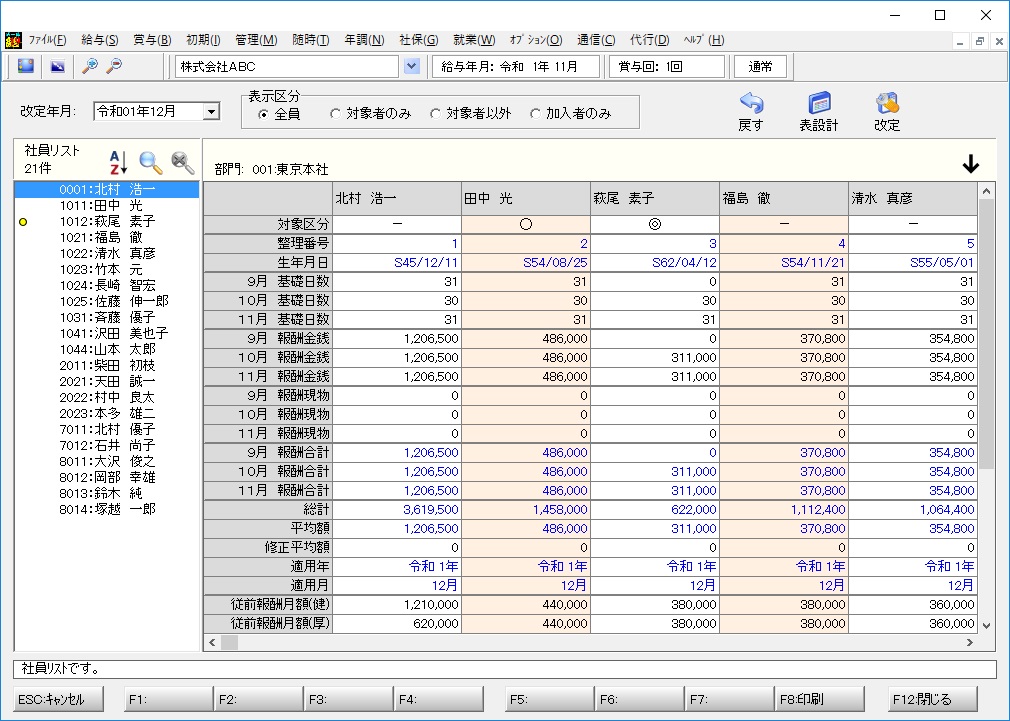
Task: Click the cancel search magnifier icon
Action: click(183, 162)
